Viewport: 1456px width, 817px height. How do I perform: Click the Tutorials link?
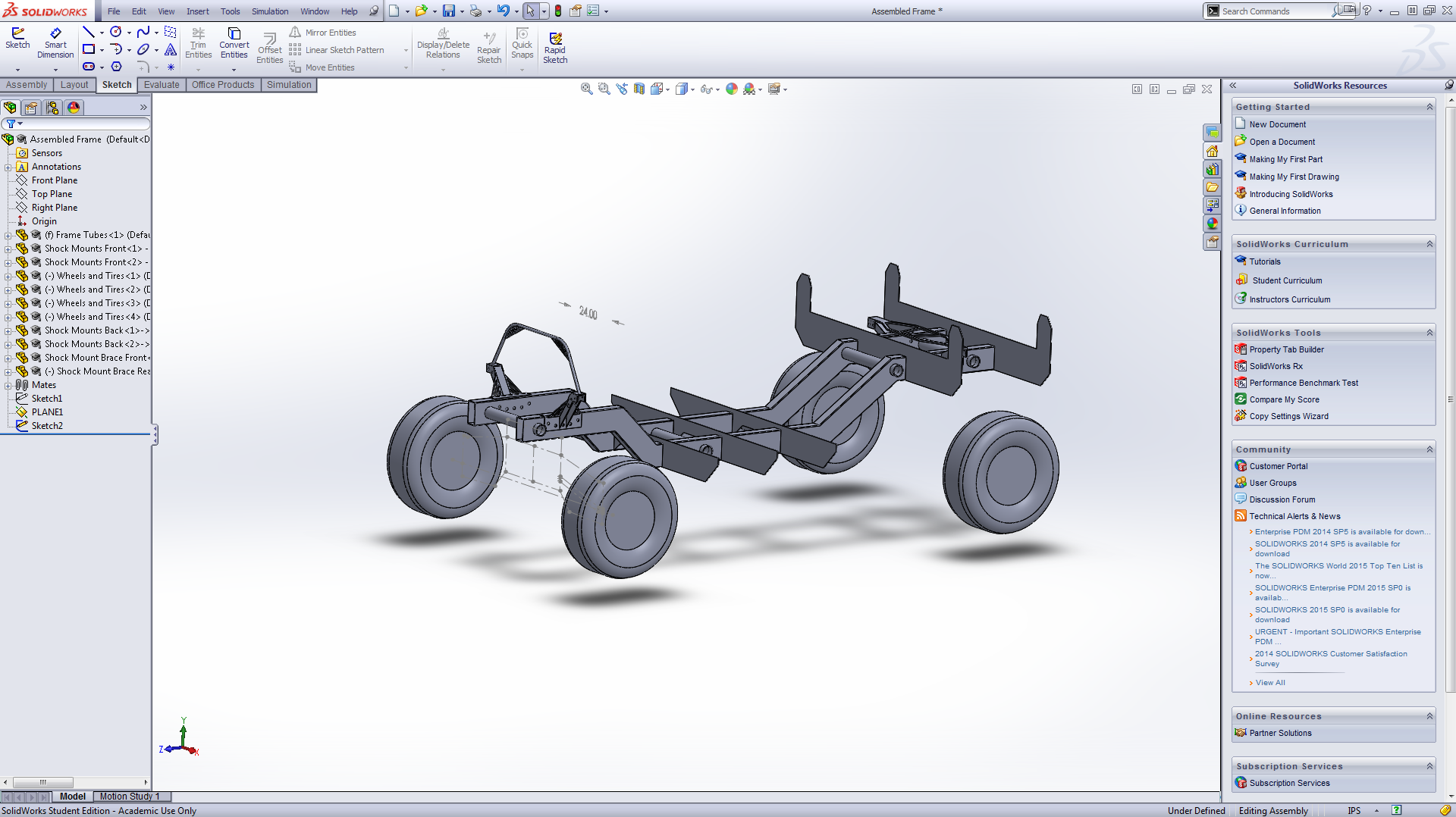click(1264, 261)
